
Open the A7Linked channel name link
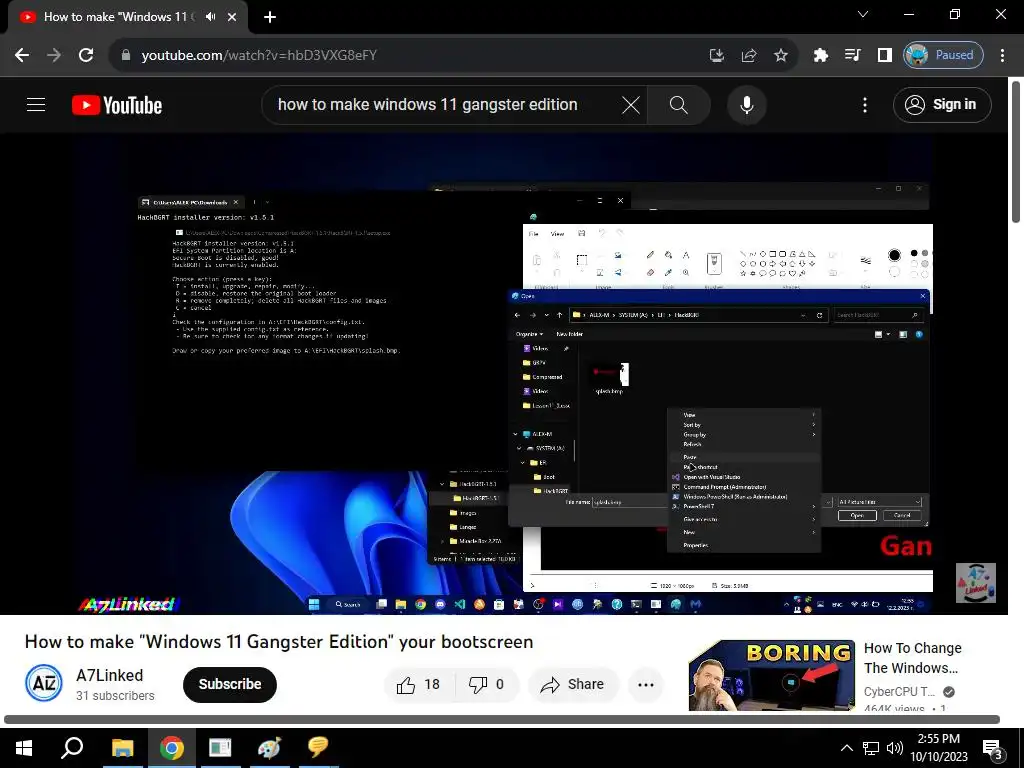coord(109,675)
